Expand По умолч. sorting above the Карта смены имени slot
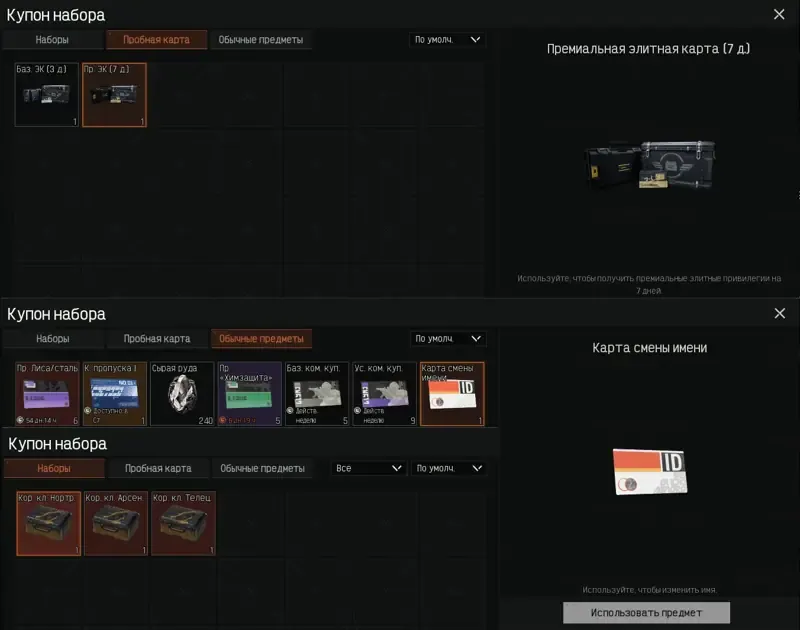Viewport: 800px width, 630px height. 448,339
